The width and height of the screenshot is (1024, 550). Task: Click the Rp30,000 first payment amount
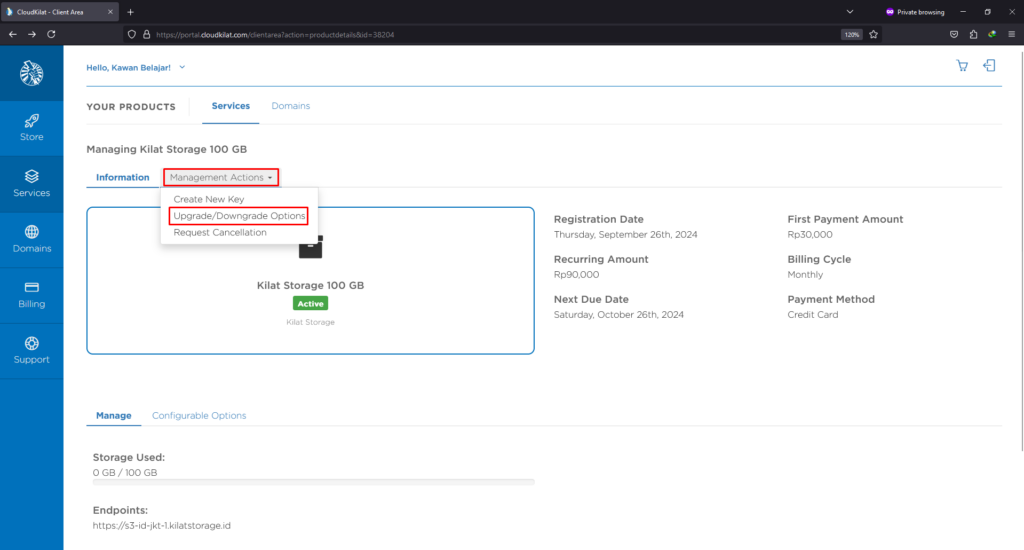(x=810, y=235)
